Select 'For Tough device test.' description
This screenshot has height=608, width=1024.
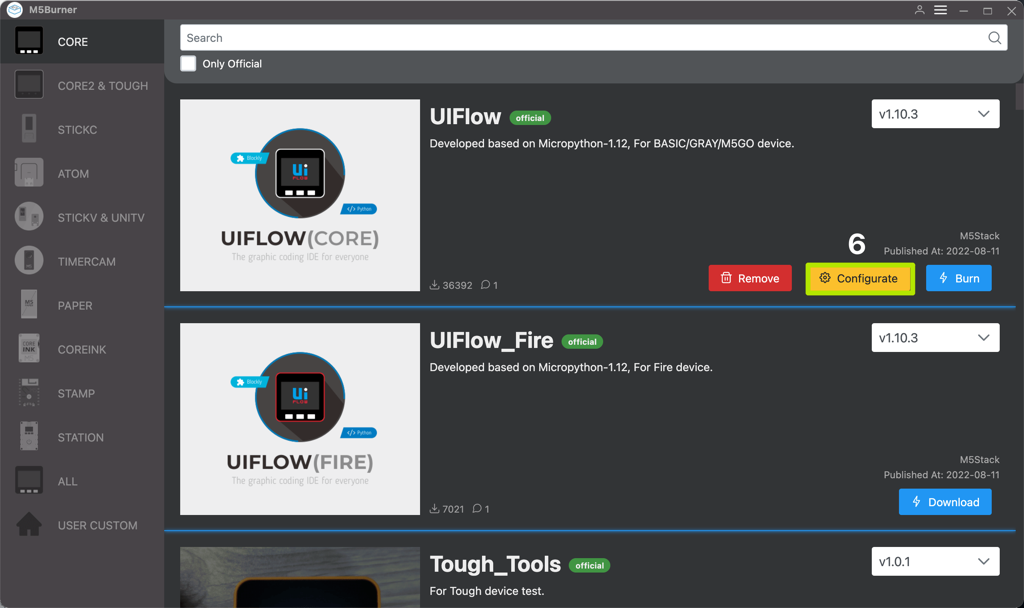click(487, 591)
